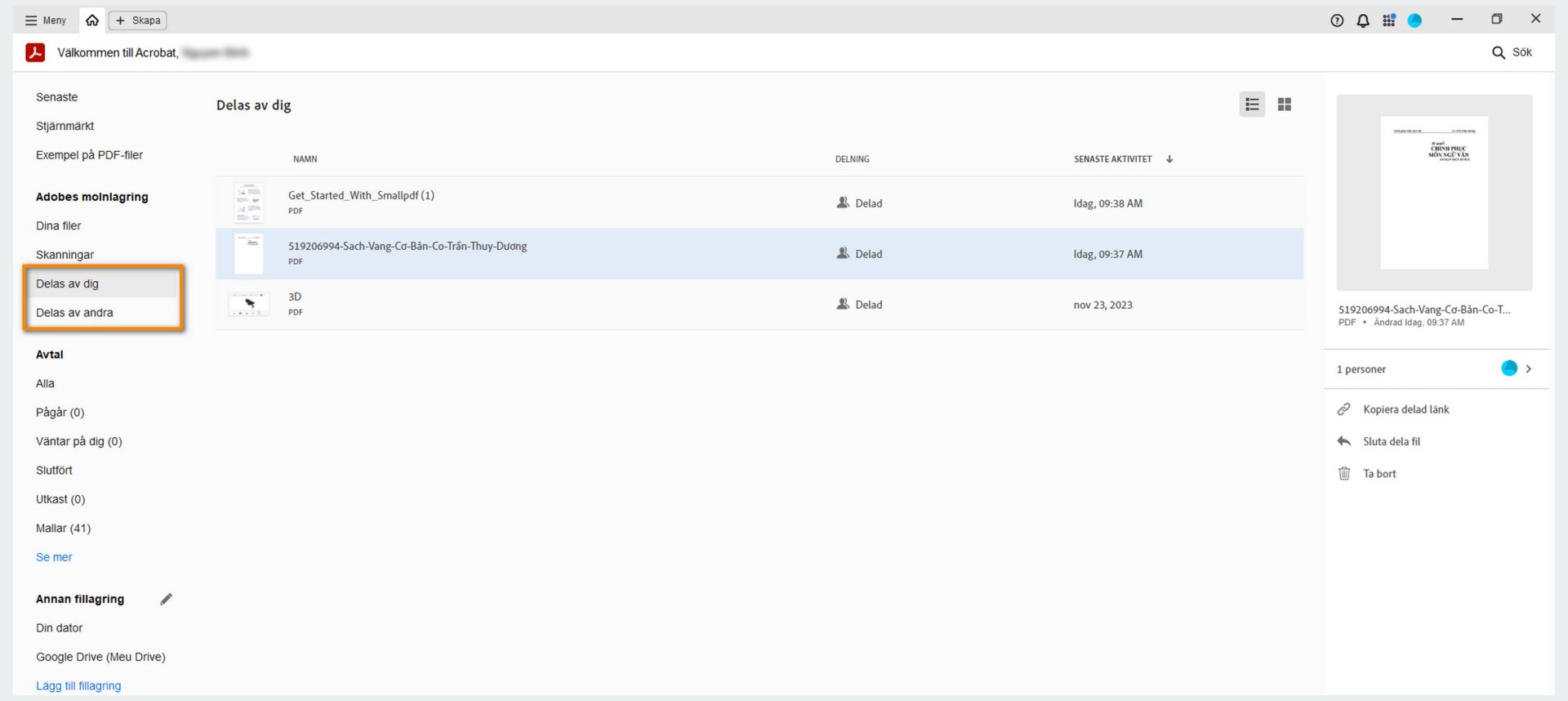Open the notifications bell icon

click(x=1363, y=20)
